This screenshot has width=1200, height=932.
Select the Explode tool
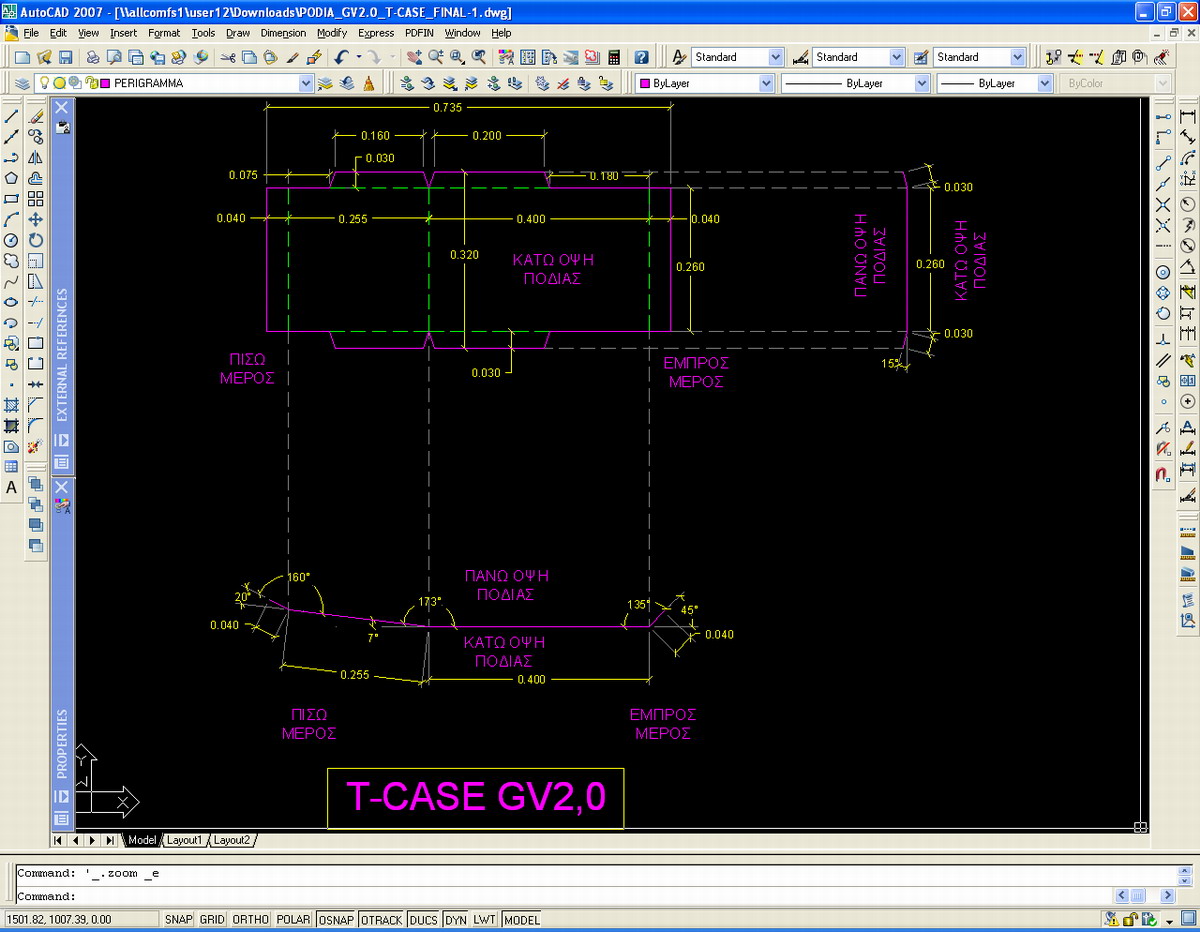36,446
